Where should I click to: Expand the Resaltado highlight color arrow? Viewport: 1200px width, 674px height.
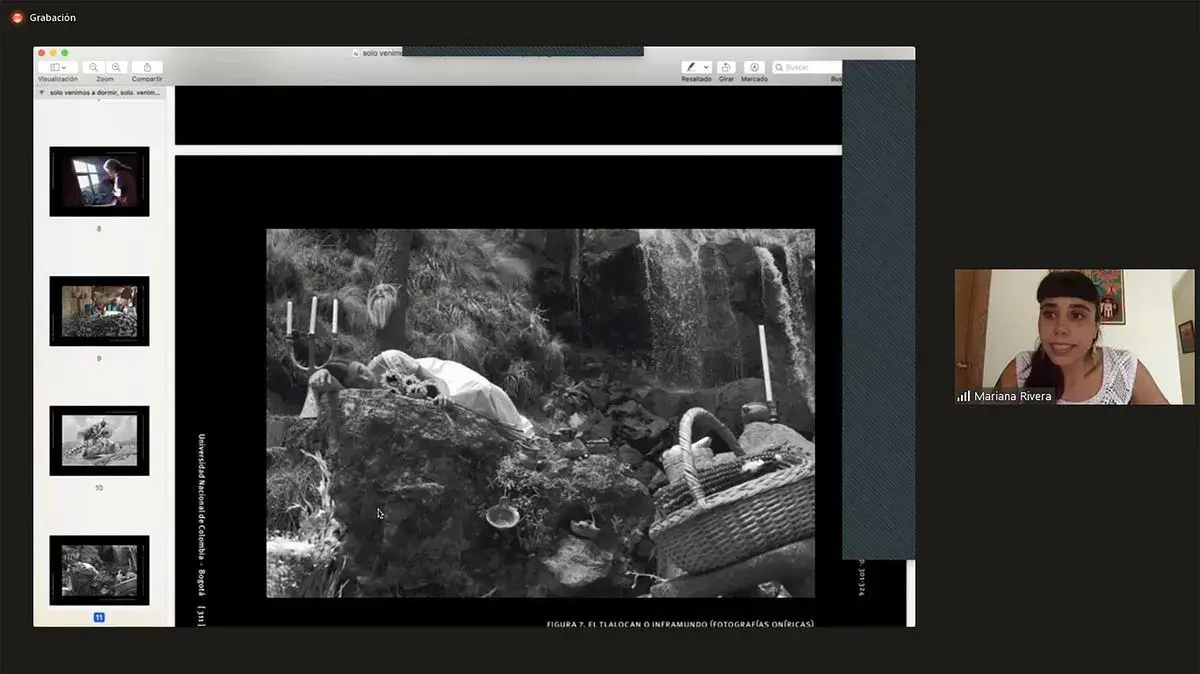[706, 67]
